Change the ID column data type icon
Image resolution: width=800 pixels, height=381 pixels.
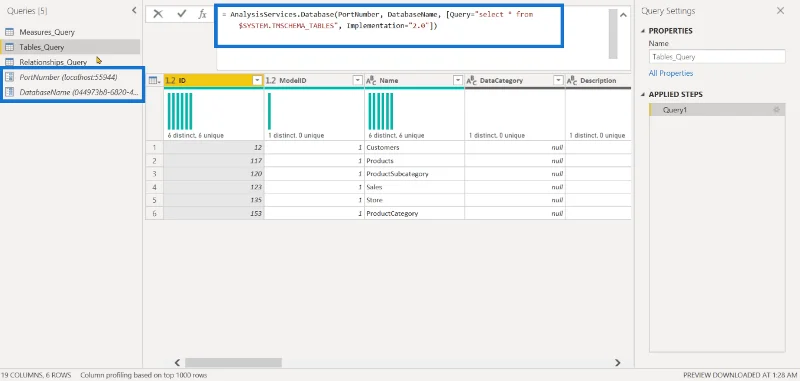coord(170,81)
